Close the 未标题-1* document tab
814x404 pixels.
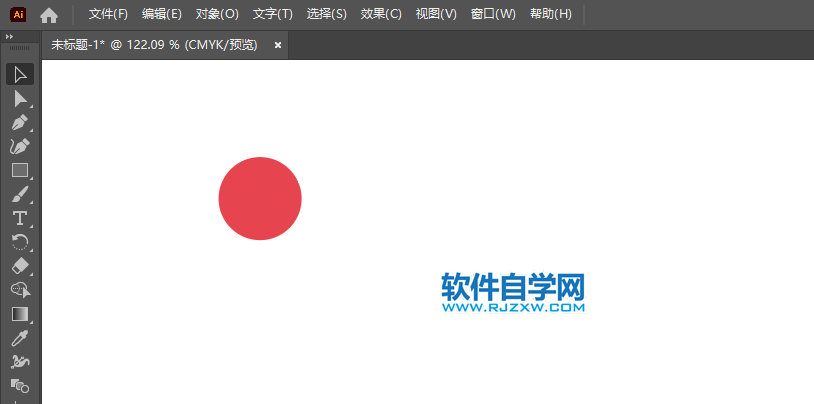[278, 46]
